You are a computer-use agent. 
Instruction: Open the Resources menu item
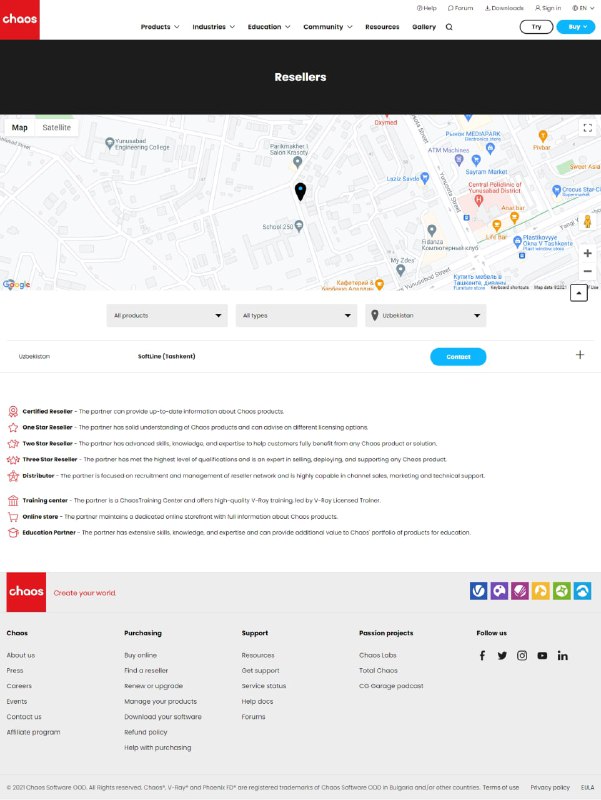[382, 27]
